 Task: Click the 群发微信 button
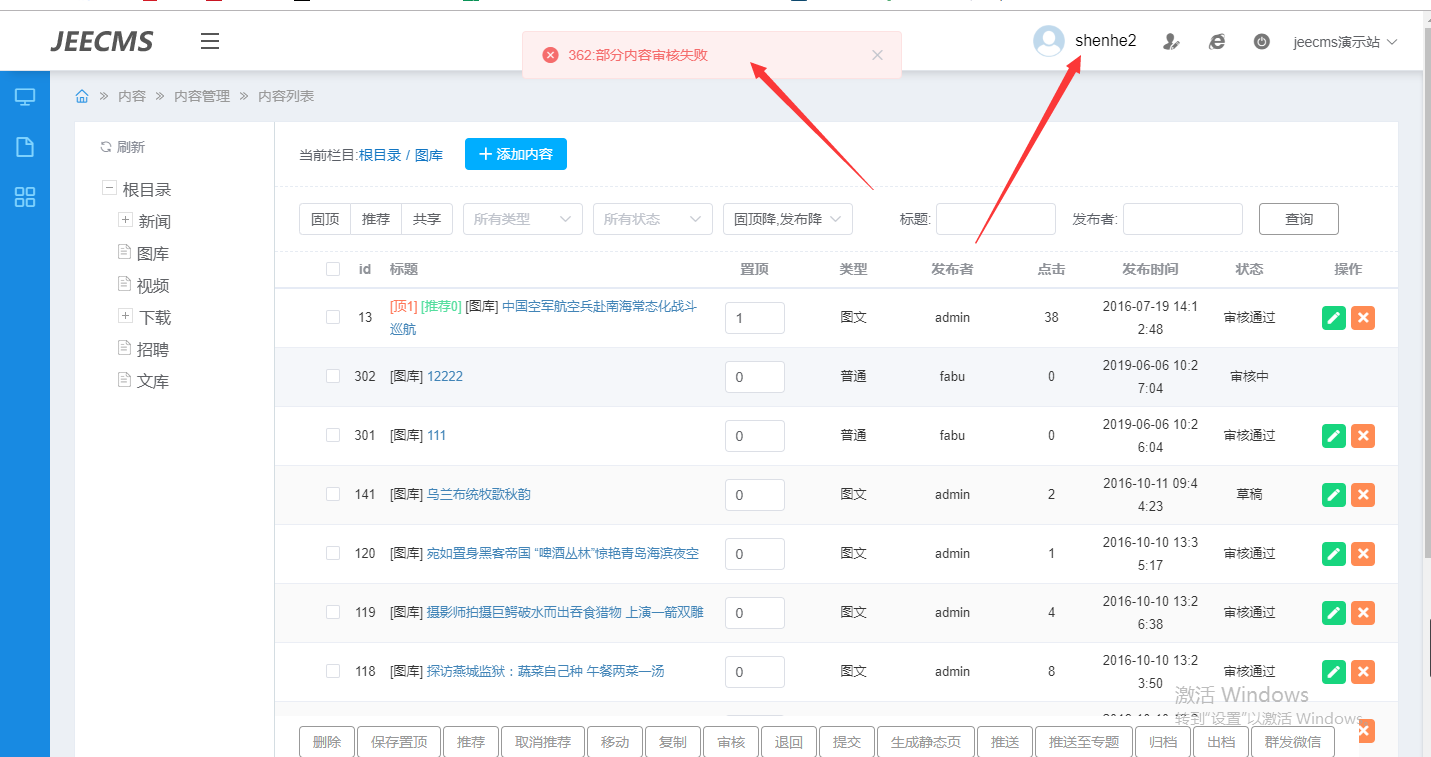[1293, 742]
